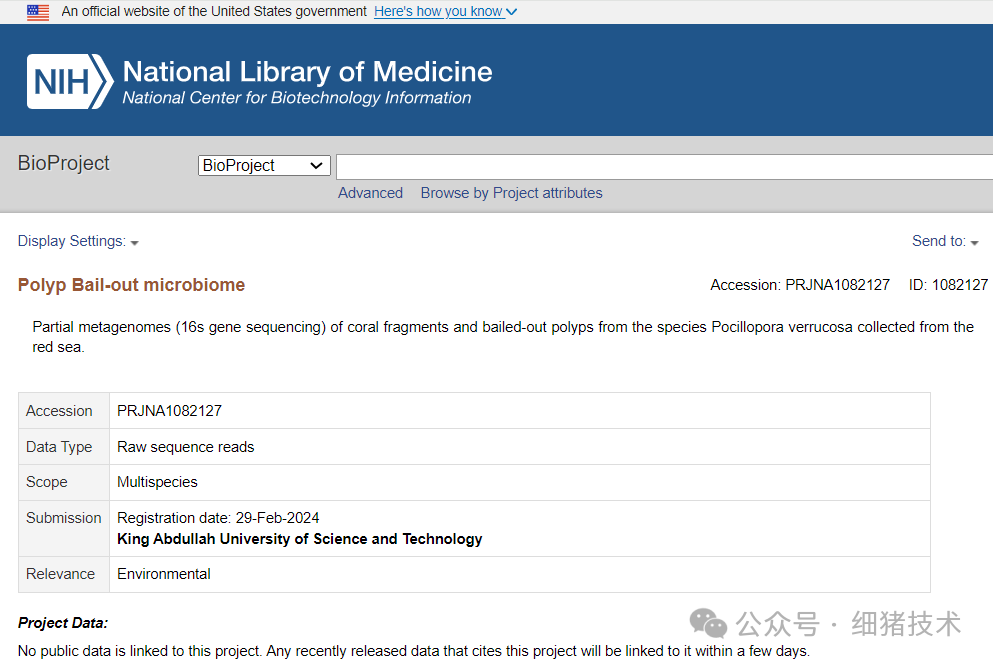Click the Polyp Bail-out microbiome title
Image resolution: width=993 pixels, height=664 pixels.
coord(131,285)
